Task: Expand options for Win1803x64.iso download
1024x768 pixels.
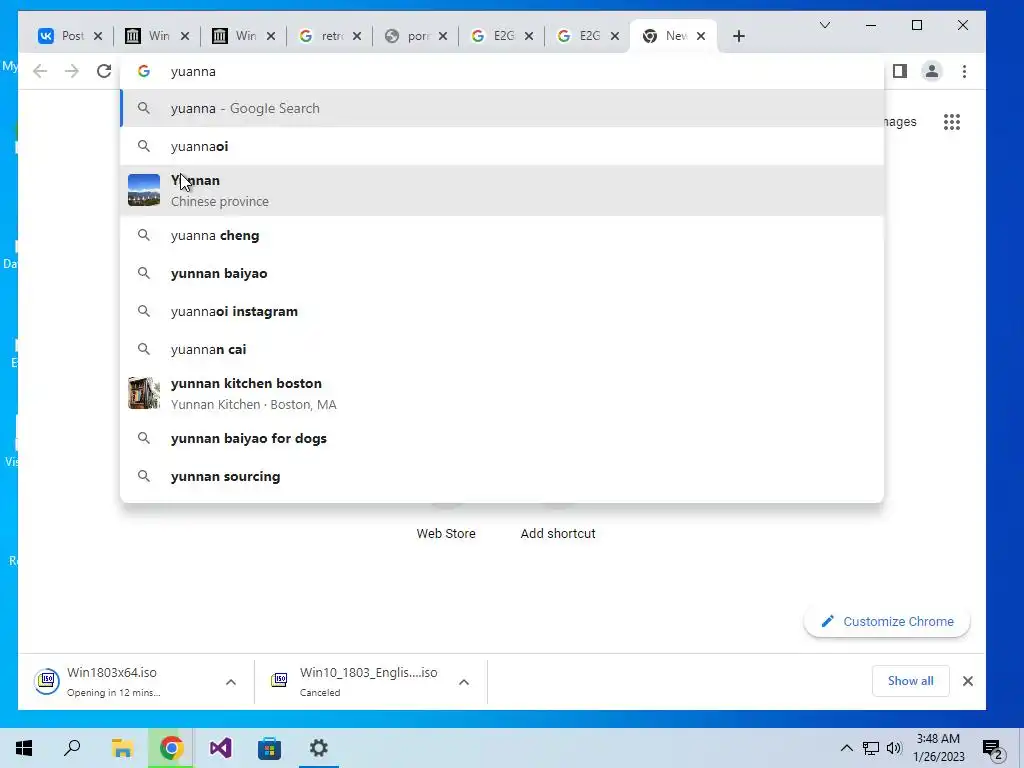Action: (231, 682)
